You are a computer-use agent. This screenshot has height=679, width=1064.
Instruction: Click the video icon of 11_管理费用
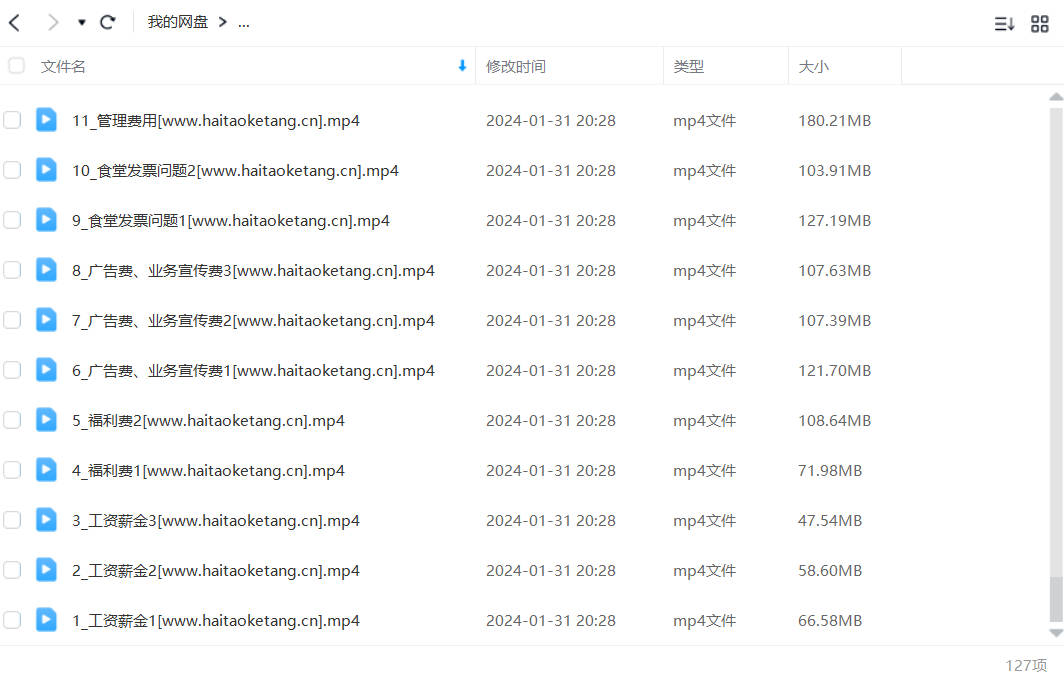click(46, 120)
